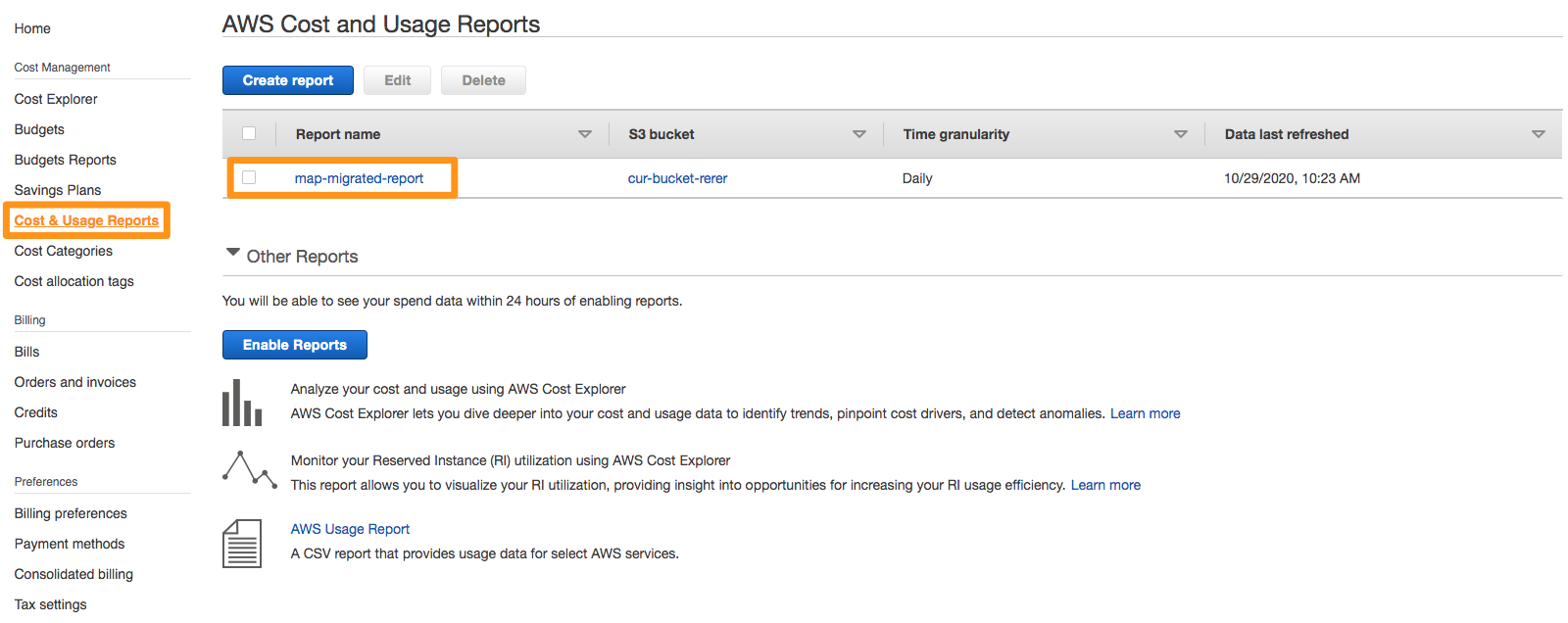Click the line graph RI utilization icon
This screenshot has width=1568, height=623.
click(x=250, y=469)
